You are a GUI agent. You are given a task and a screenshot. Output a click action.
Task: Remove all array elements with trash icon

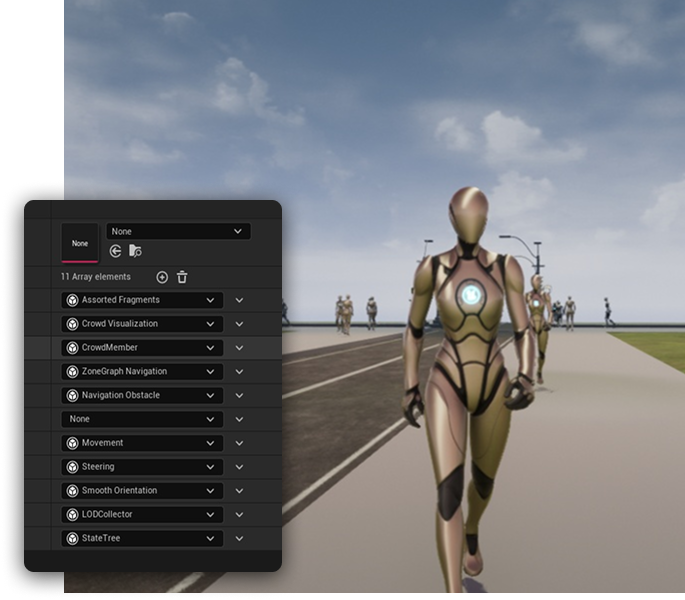[182, 277]
